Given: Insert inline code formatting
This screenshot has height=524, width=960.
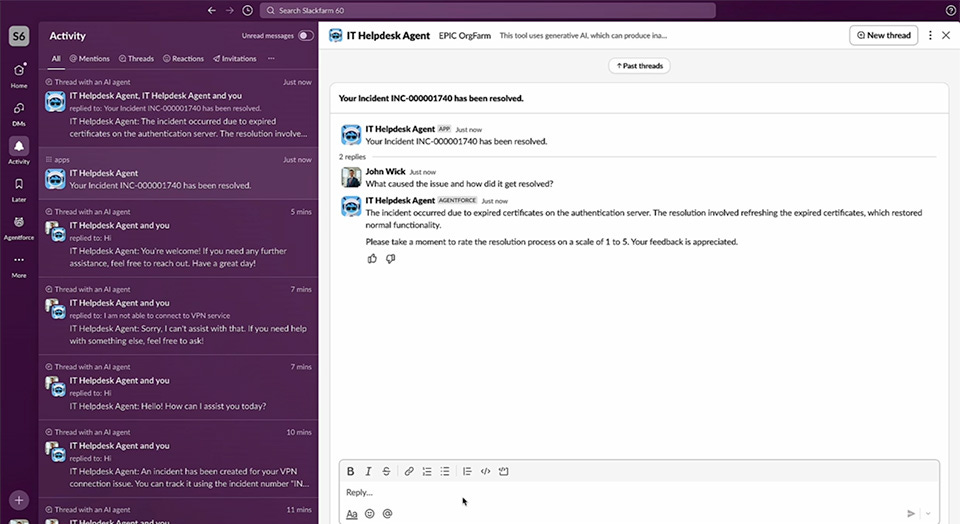Looking at the screenshot, I should coord(486,471).
